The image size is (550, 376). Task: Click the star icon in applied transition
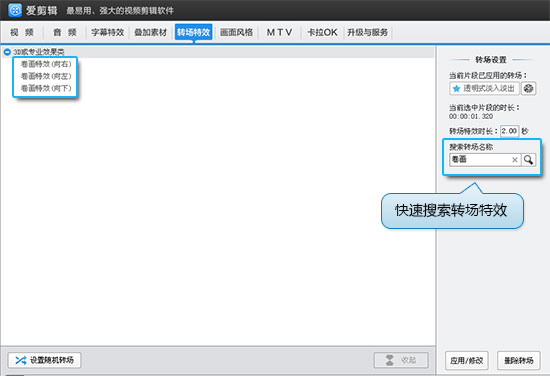[456, 89]
